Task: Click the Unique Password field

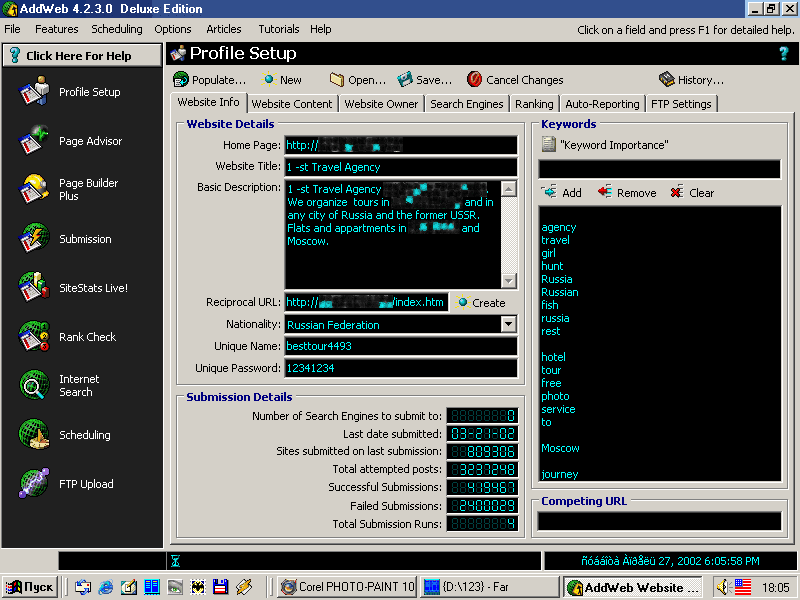Action: (x=401, y=368)
